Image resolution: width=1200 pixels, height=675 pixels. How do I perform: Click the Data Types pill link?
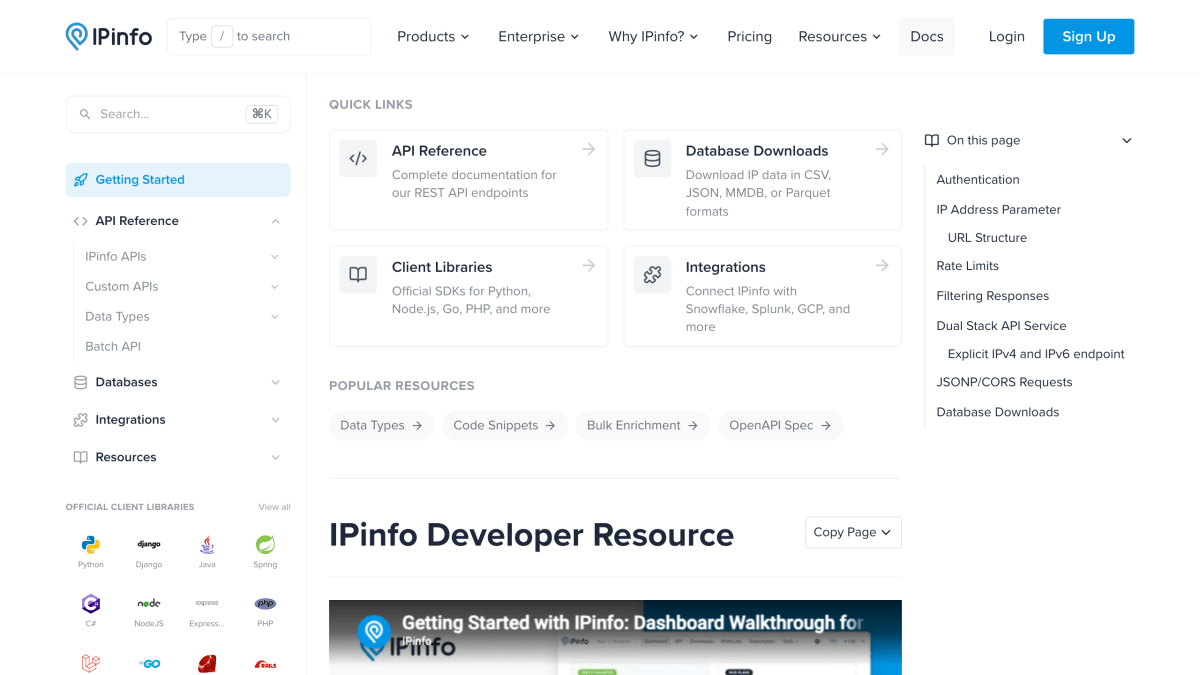pyautogui.click(x=382, y=425)
